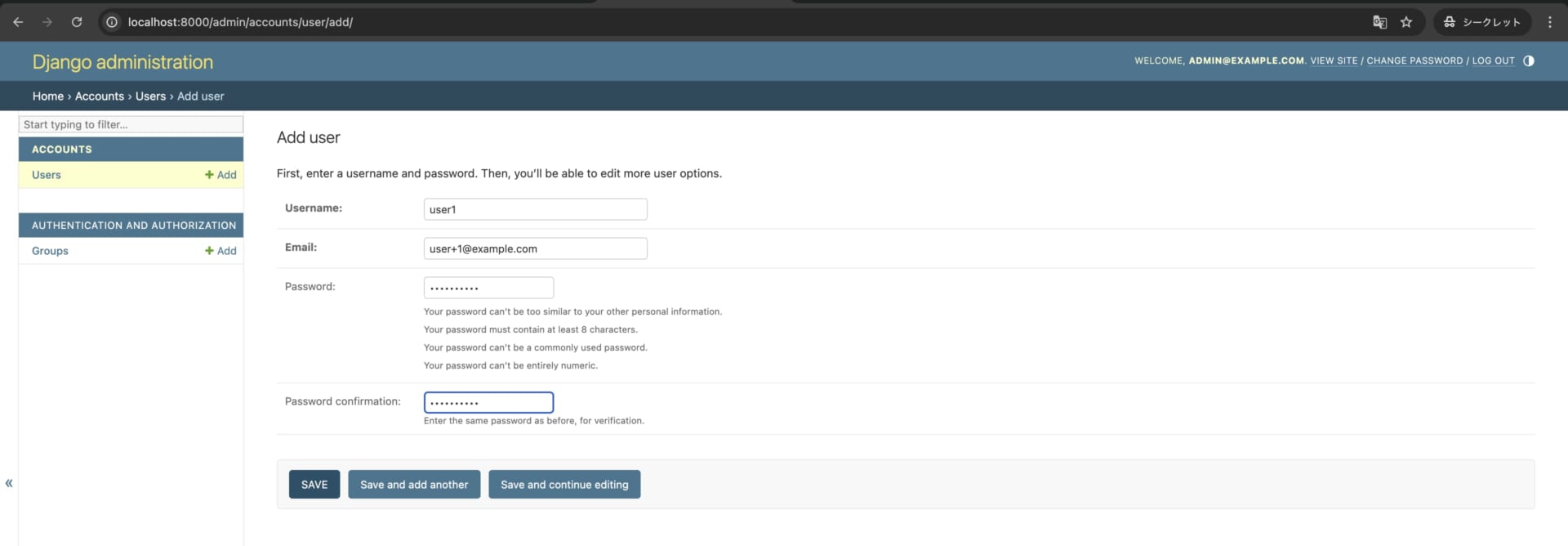This screenshot has width=1568, height=546.
Task: Click into the Password field
Action: [488, 288]
